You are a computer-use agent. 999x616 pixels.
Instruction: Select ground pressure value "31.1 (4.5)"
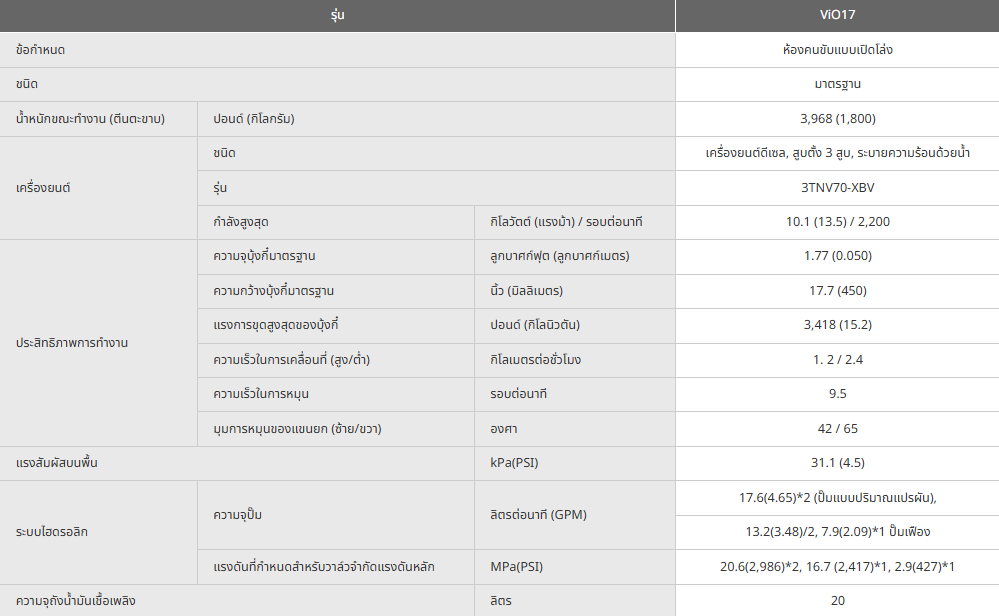(x=837, y=463)
